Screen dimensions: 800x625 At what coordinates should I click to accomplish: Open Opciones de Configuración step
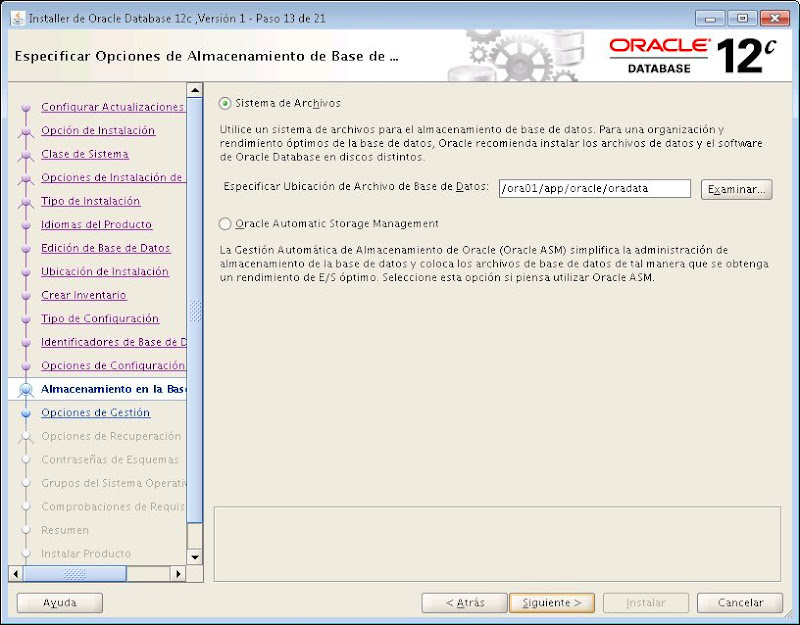113,365
